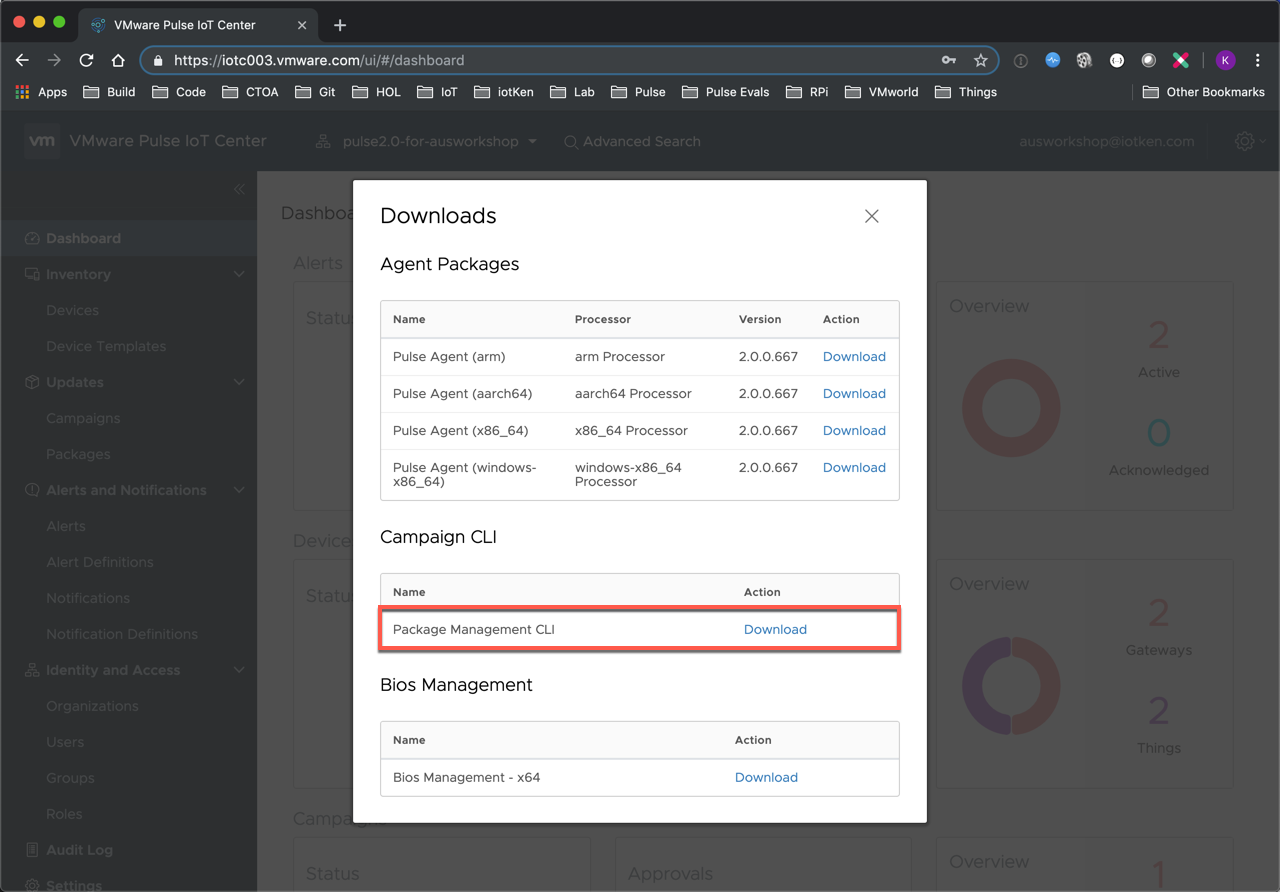Open the Pulse Evals bookmarks folder
This screenshot has height=892, width=1280.
click(726, 92)
